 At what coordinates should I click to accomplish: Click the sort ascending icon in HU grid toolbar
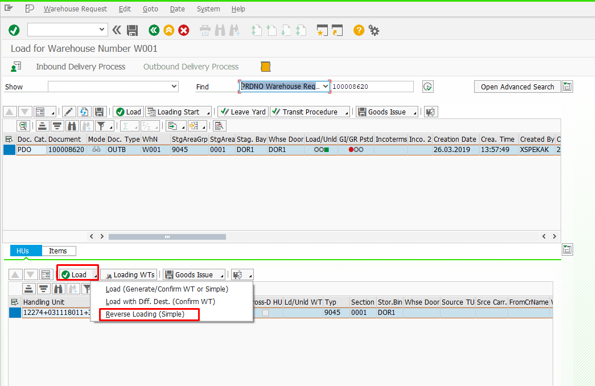pos(28,289)
